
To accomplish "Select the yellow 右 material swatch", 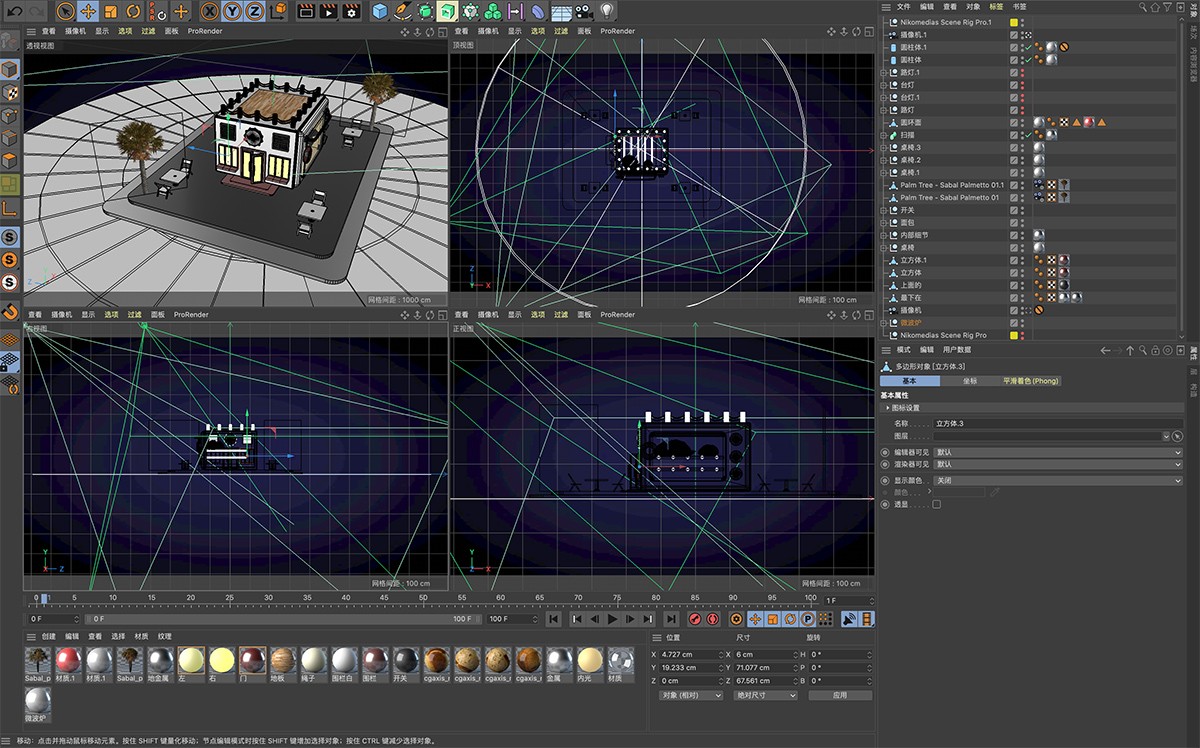I will pyautogui.click(x=222, y=660).
